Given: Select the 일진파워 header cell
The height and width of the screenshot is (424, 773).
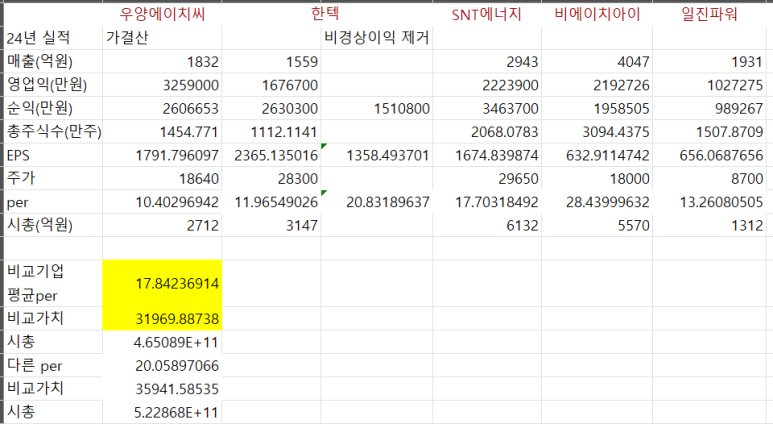Looking at the screenshot, I should point(709,14).
